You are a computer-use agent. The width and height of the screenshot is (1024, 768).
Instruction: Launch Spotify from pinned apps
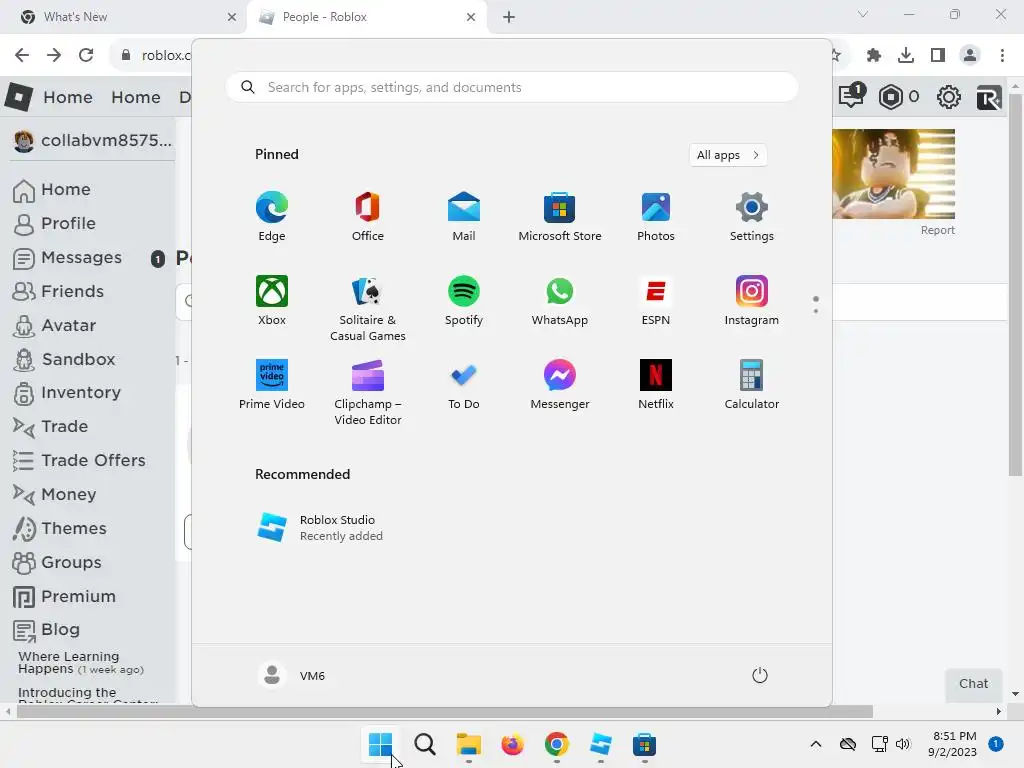pyautogui.click(x=464, y=301)
